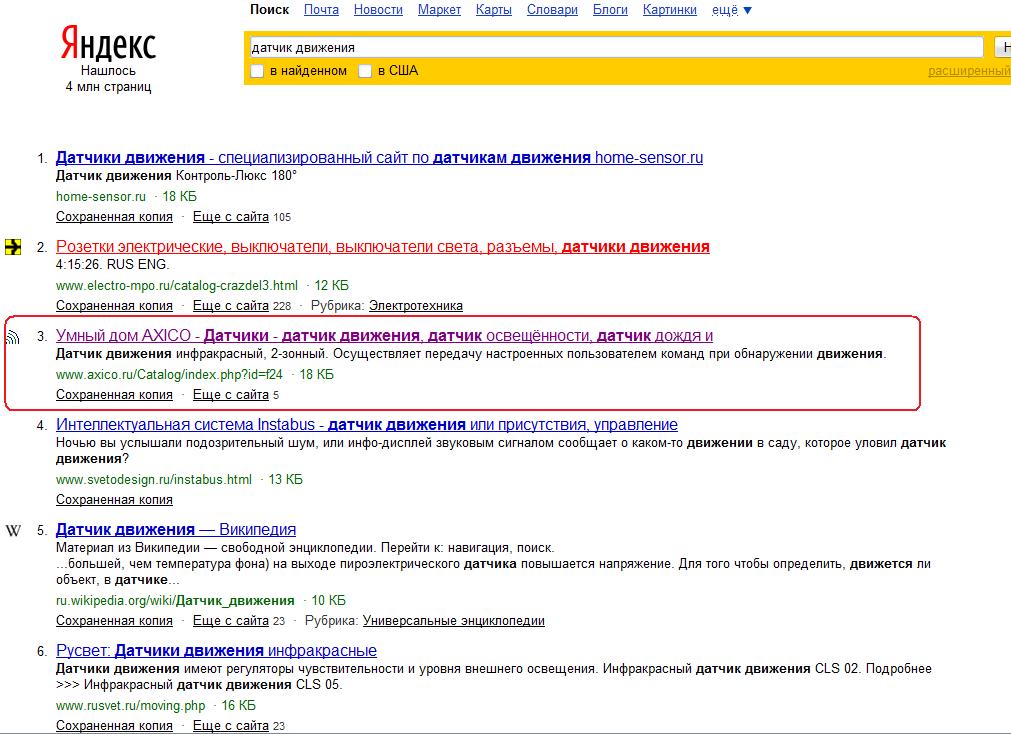Click green URL 'home-sensor.ru'
This screenshot has height=734, width=1011.
(x=101, y=196)
